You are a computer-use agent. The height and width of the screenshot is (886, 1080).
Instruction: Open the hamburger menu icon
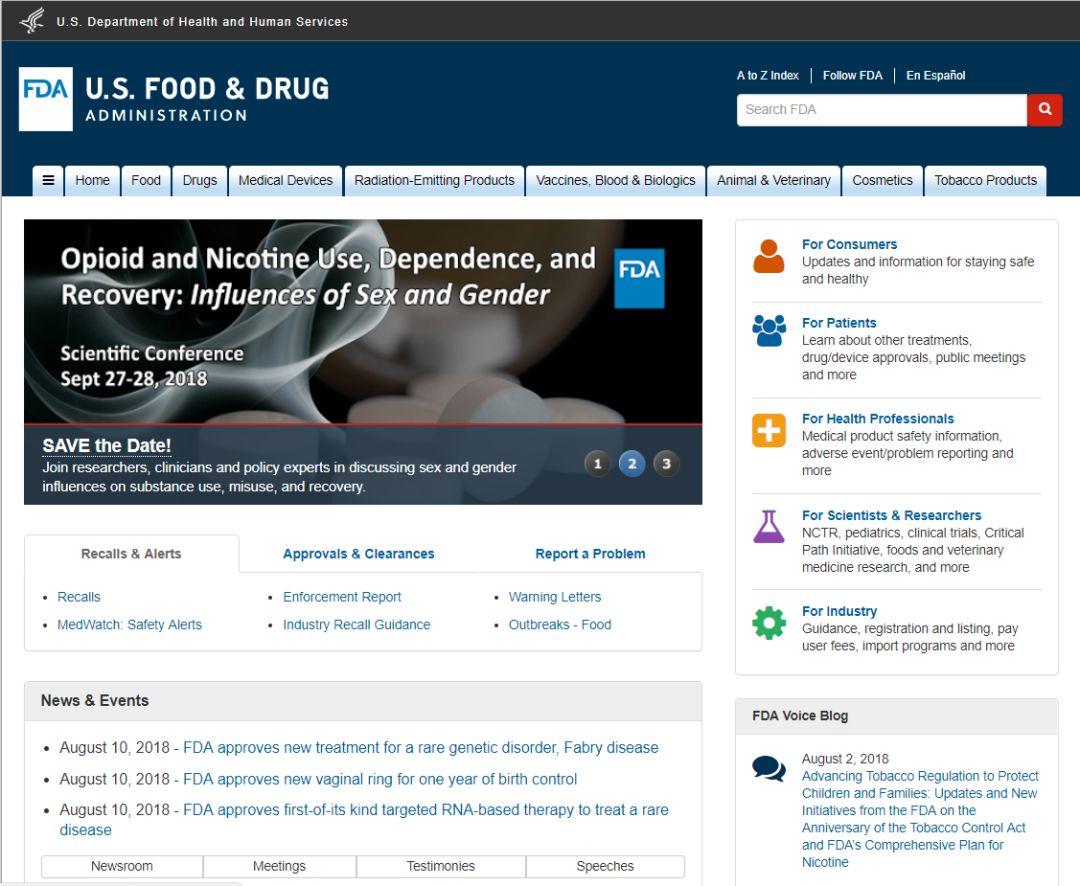48,181
